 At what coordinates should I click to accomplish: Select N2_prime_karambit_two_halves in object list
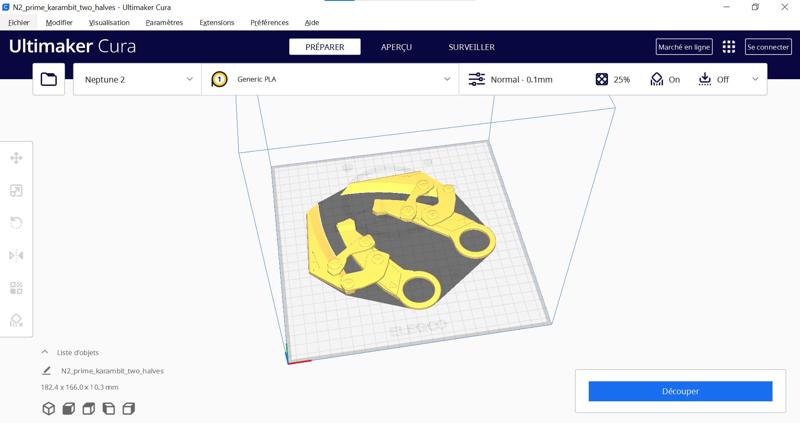(x=112, y=371)
